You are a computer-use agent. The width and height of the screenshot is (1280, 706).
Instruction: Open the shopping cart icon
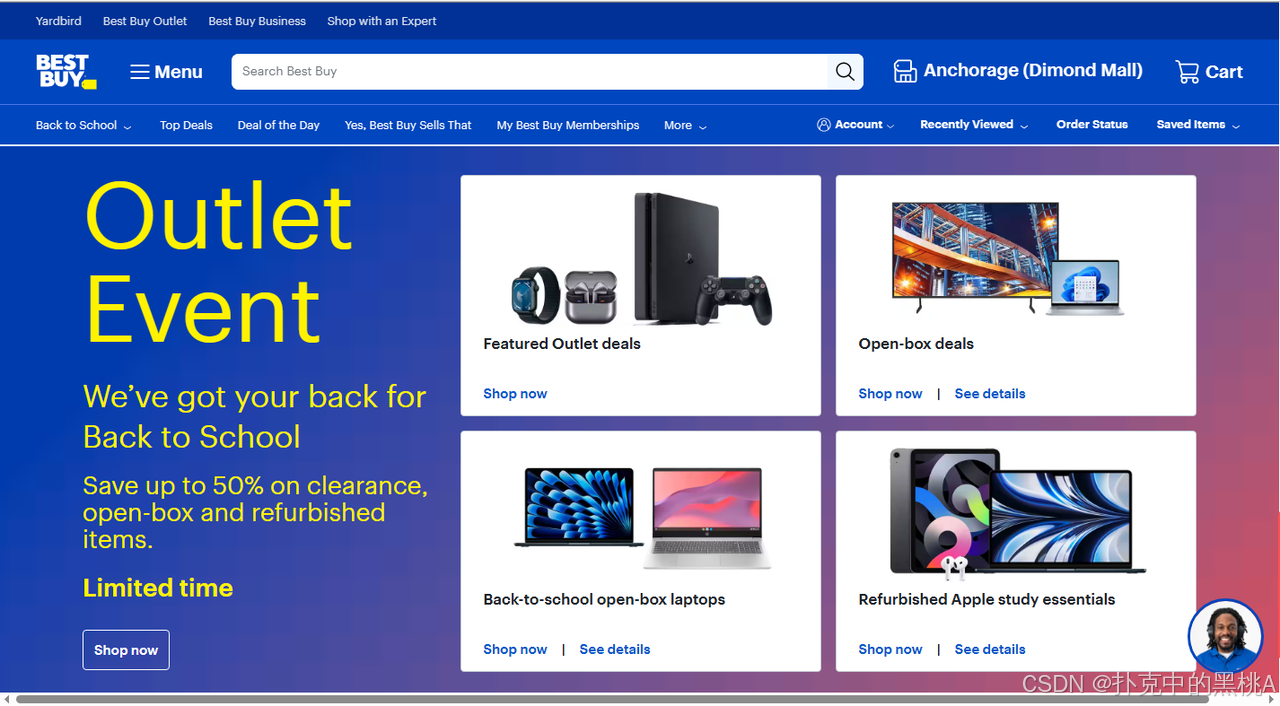pos(1187,71)
